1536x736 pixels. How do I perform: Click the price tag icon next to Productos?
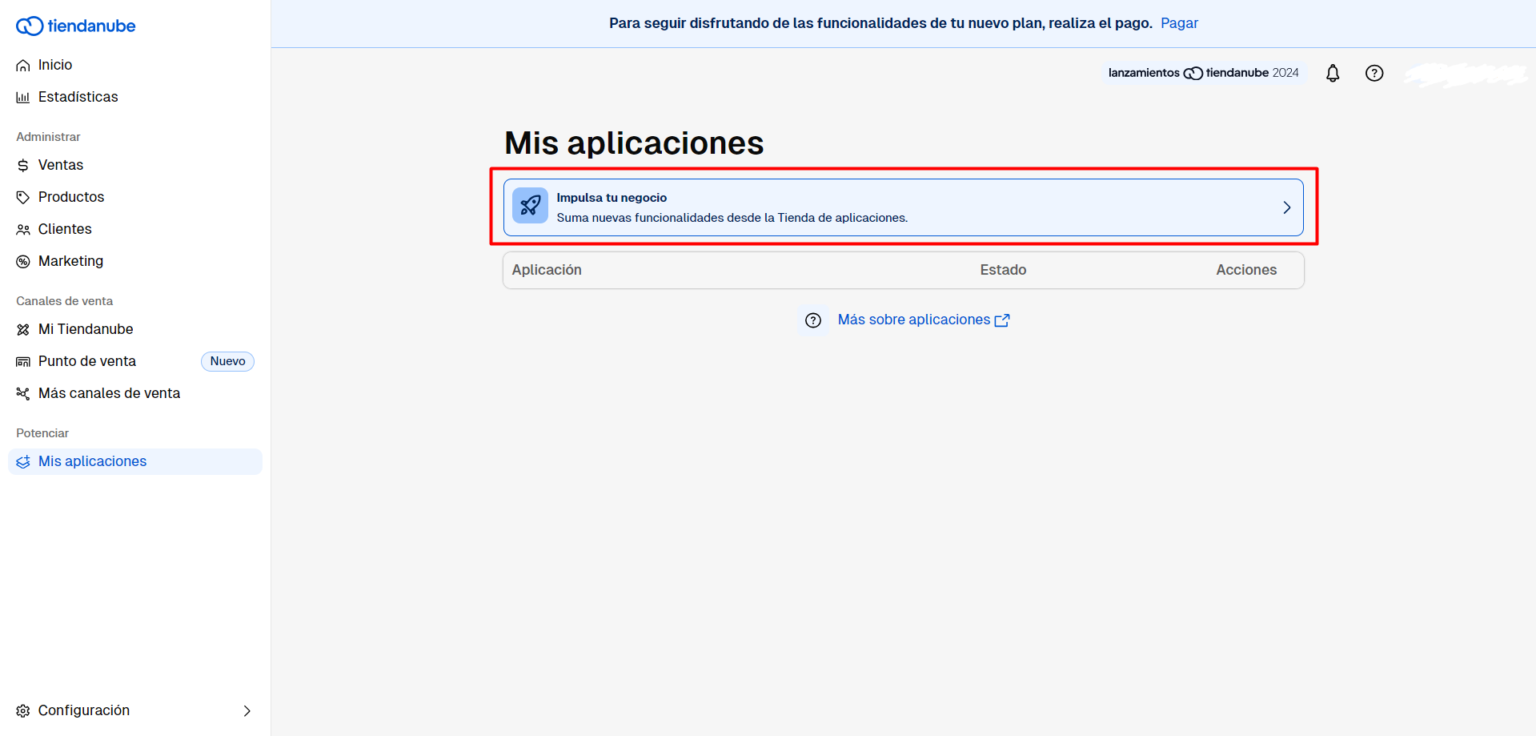22,196
